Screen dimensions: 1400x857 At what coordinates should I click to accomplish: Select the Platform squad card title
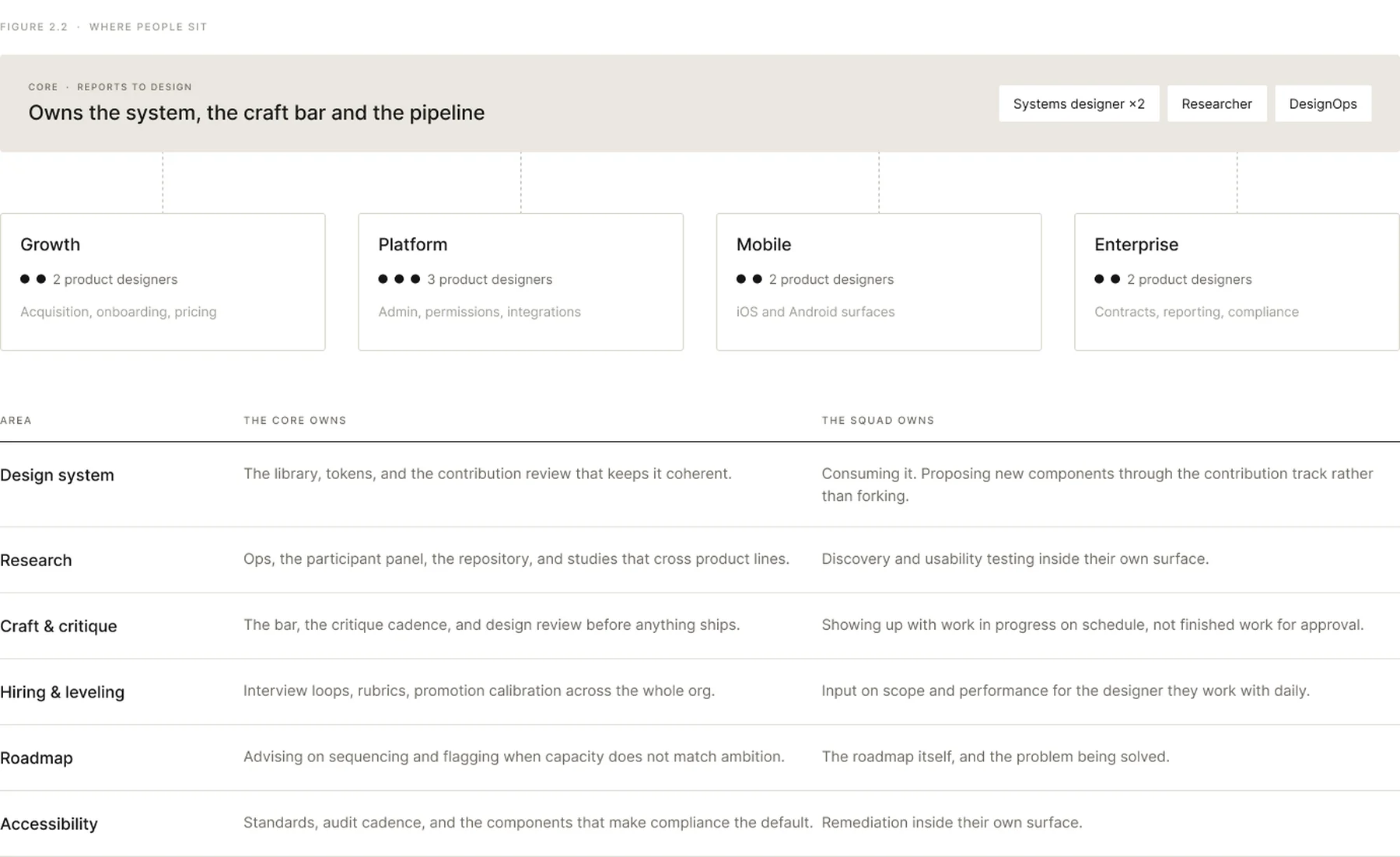tap(413, 244)
